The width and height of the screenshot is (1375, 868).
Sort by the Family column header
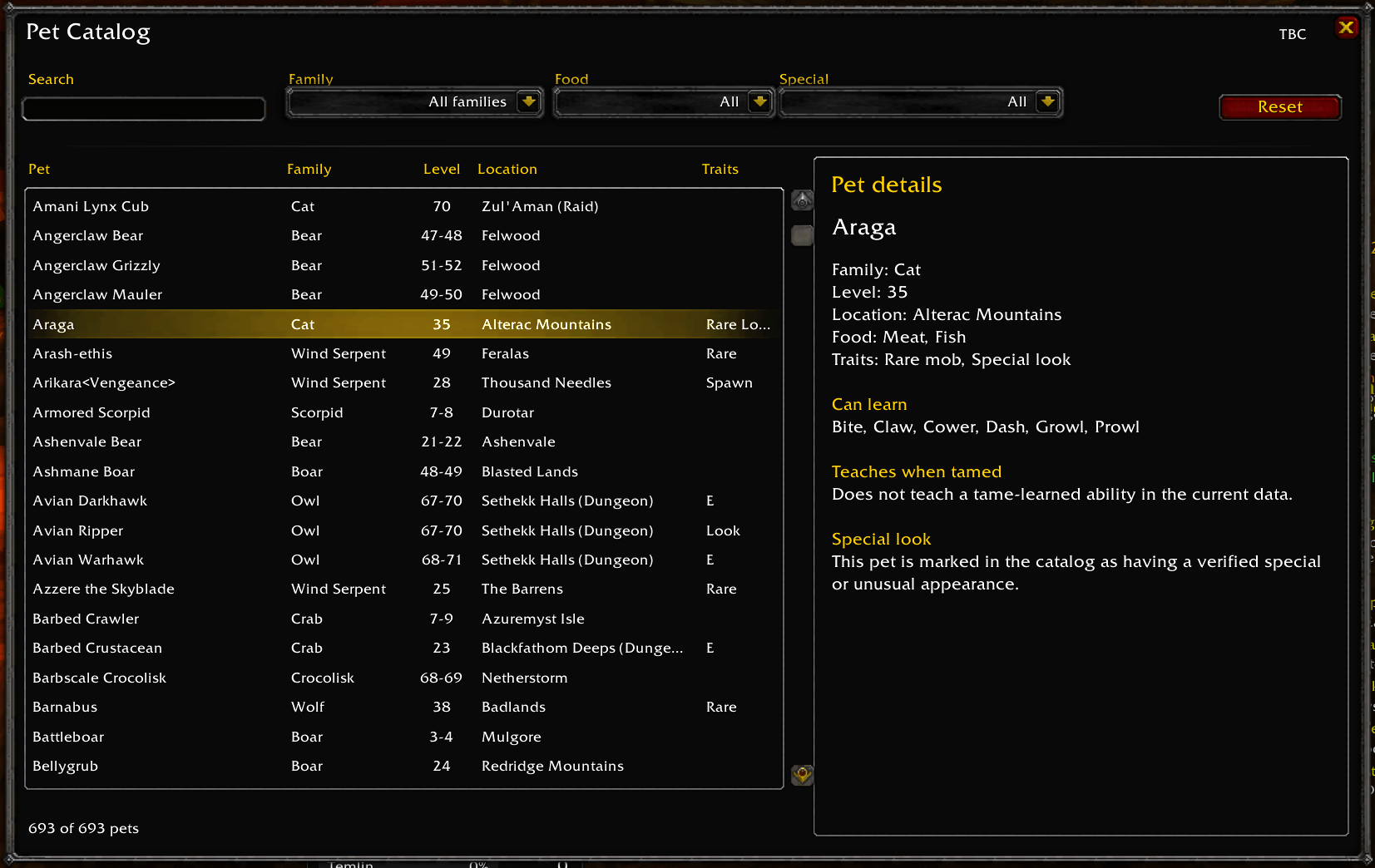309,169
